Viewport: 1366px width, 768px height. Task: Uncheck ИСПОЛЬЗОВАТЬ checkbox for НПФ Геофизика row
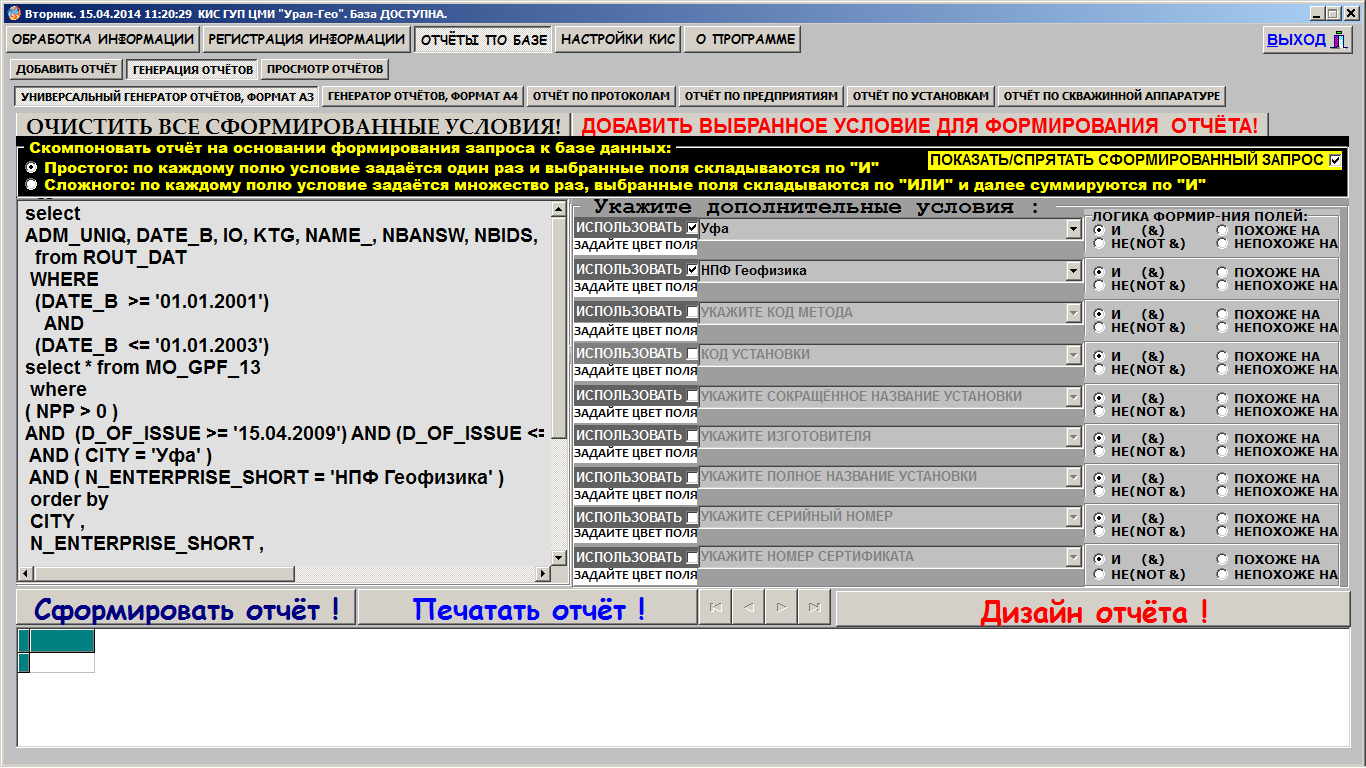[x=693, y=270]
